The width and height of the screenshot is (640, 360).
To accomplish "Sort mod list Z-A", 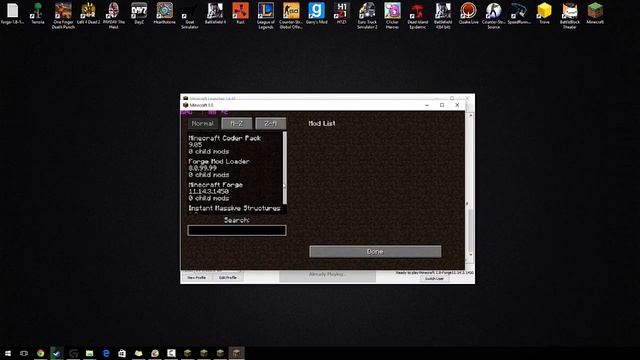I will pyautogui.click(x=271, y=124).
